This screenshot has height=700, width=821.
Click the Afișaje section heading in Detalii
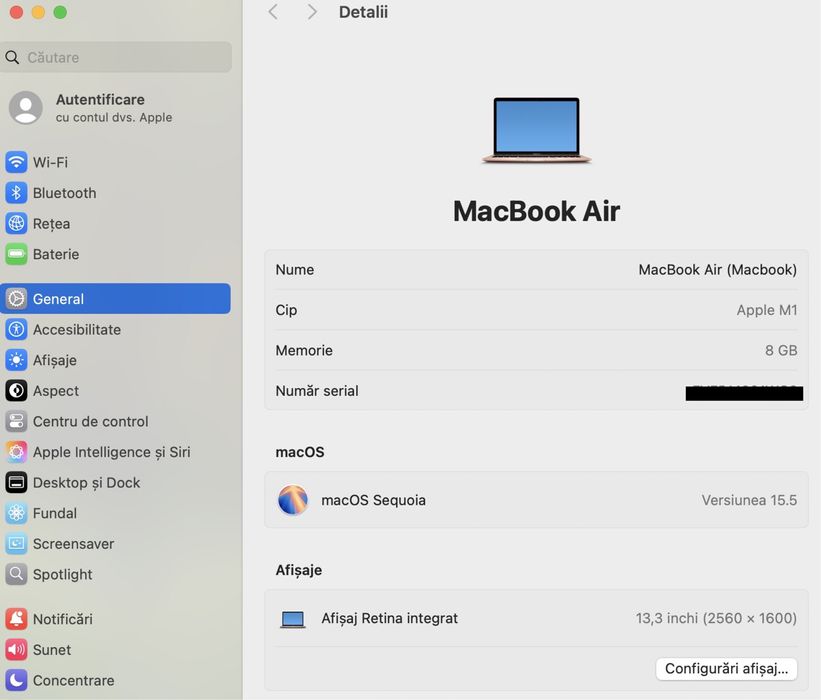298,570
